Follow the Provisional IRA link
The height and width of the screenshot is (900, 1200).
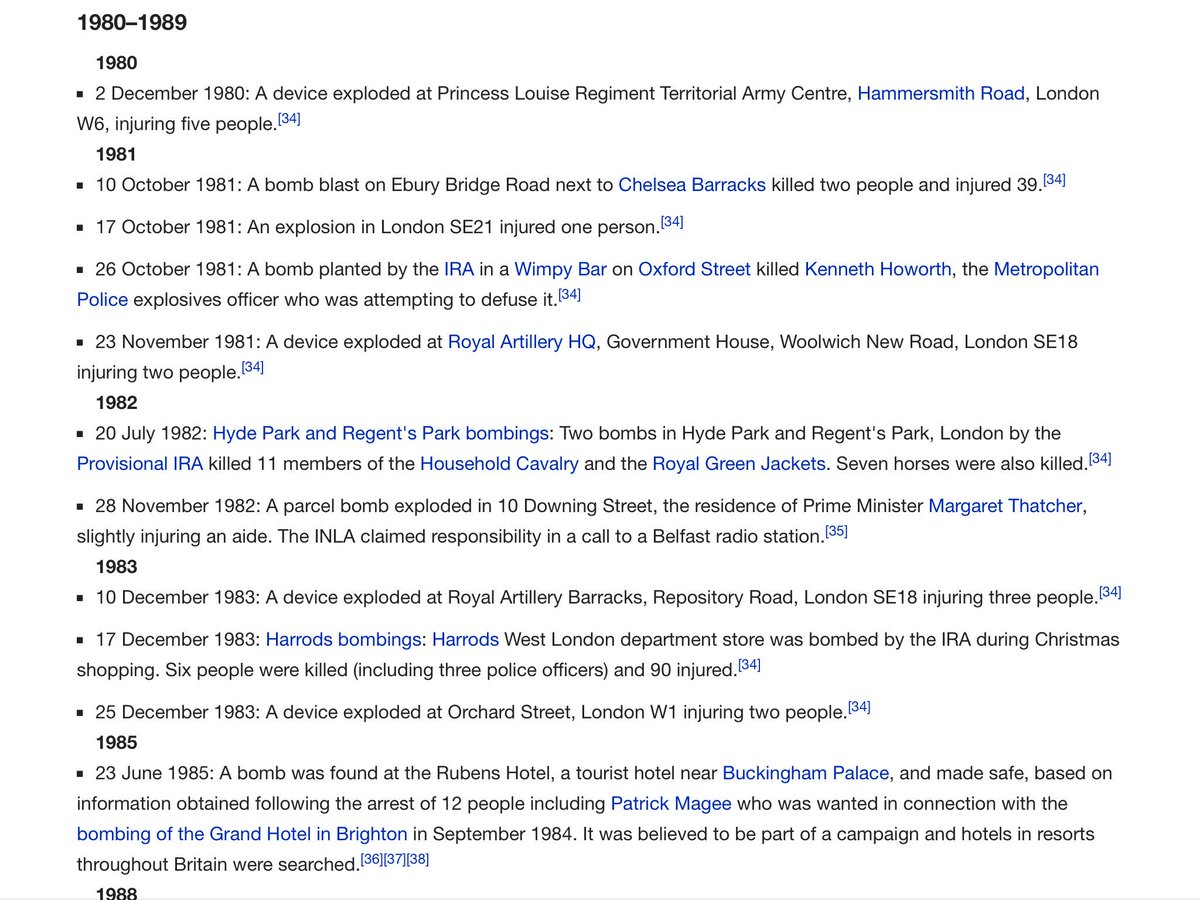140,463
